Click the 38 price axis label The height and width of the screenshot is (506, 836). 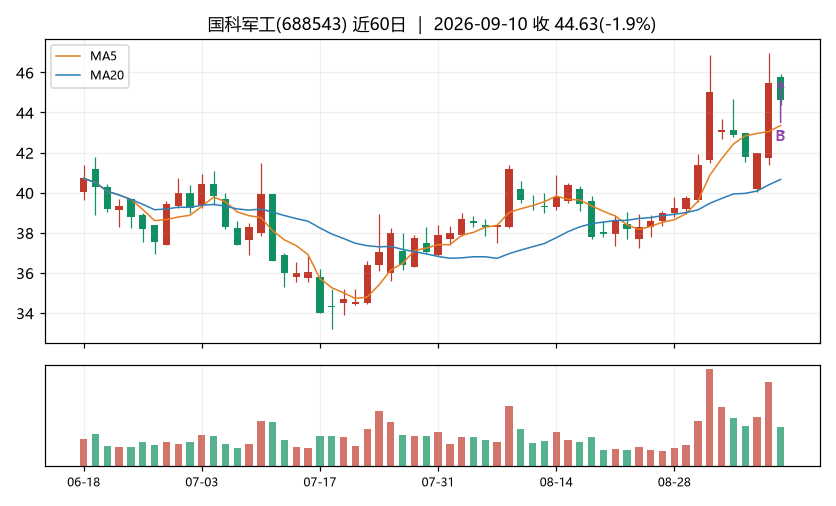point(25,234)
